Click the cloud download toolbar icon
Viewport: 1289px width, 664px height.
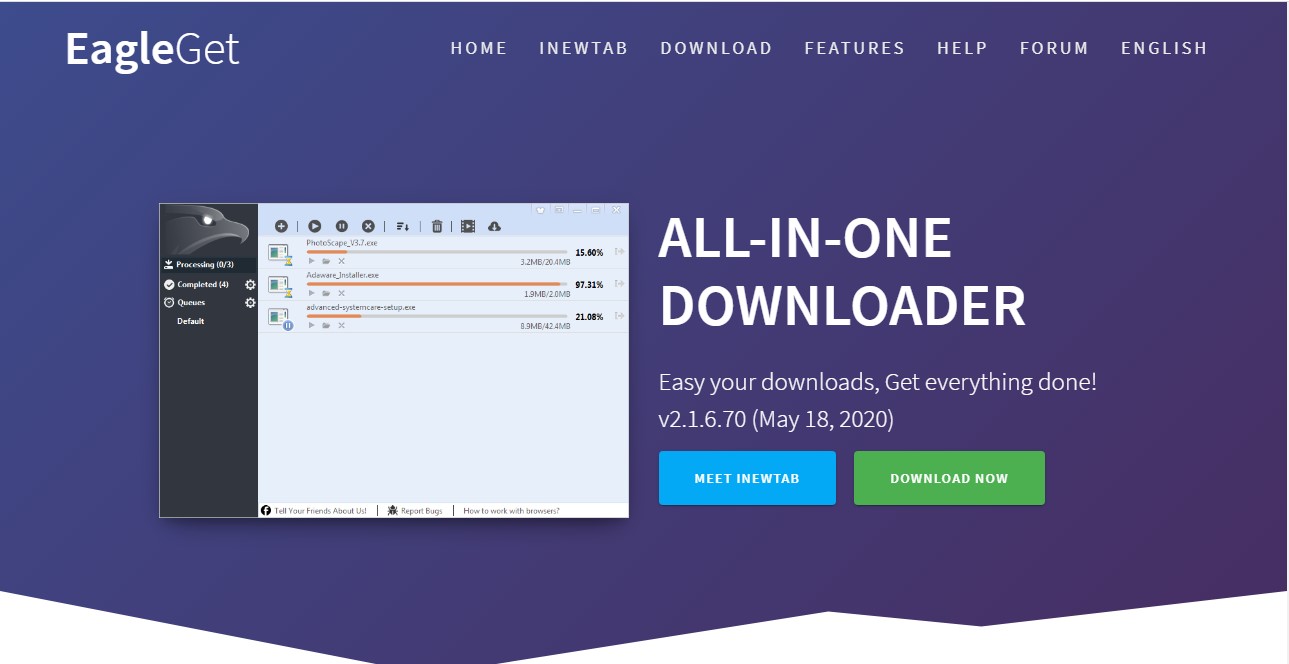[494, 226]
